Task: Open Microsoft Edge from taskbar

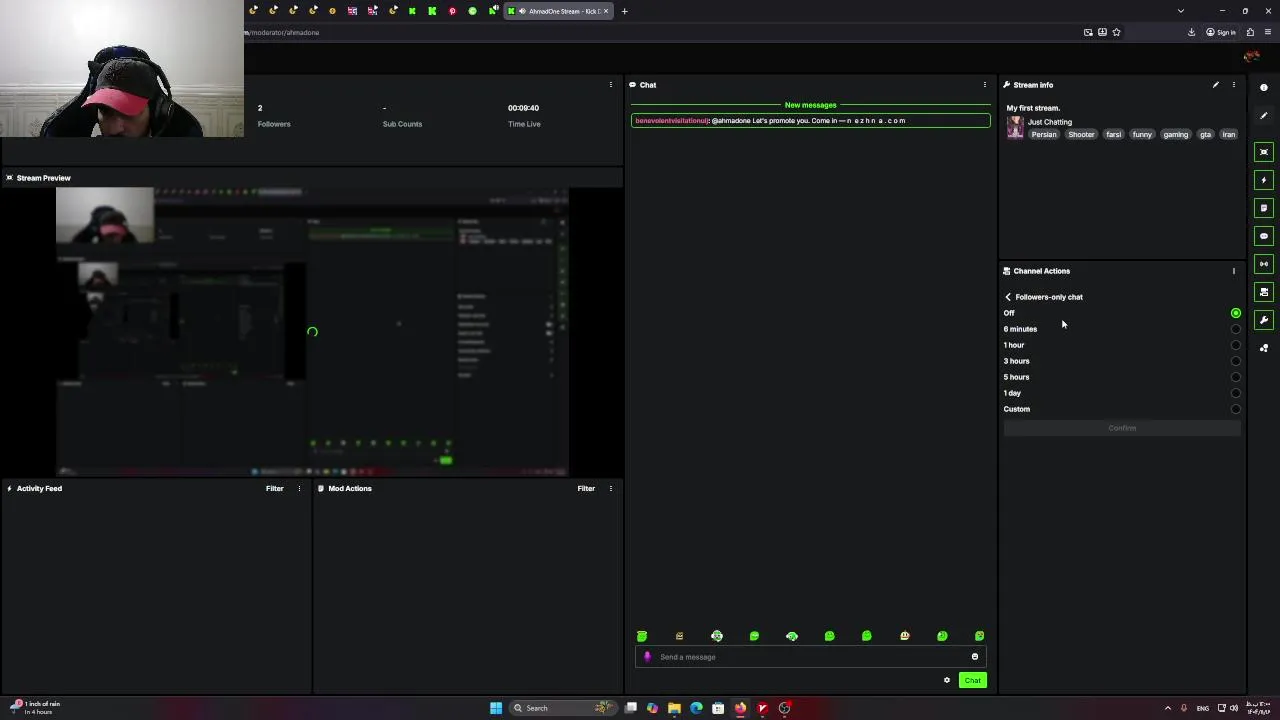Action: [696, 708]
